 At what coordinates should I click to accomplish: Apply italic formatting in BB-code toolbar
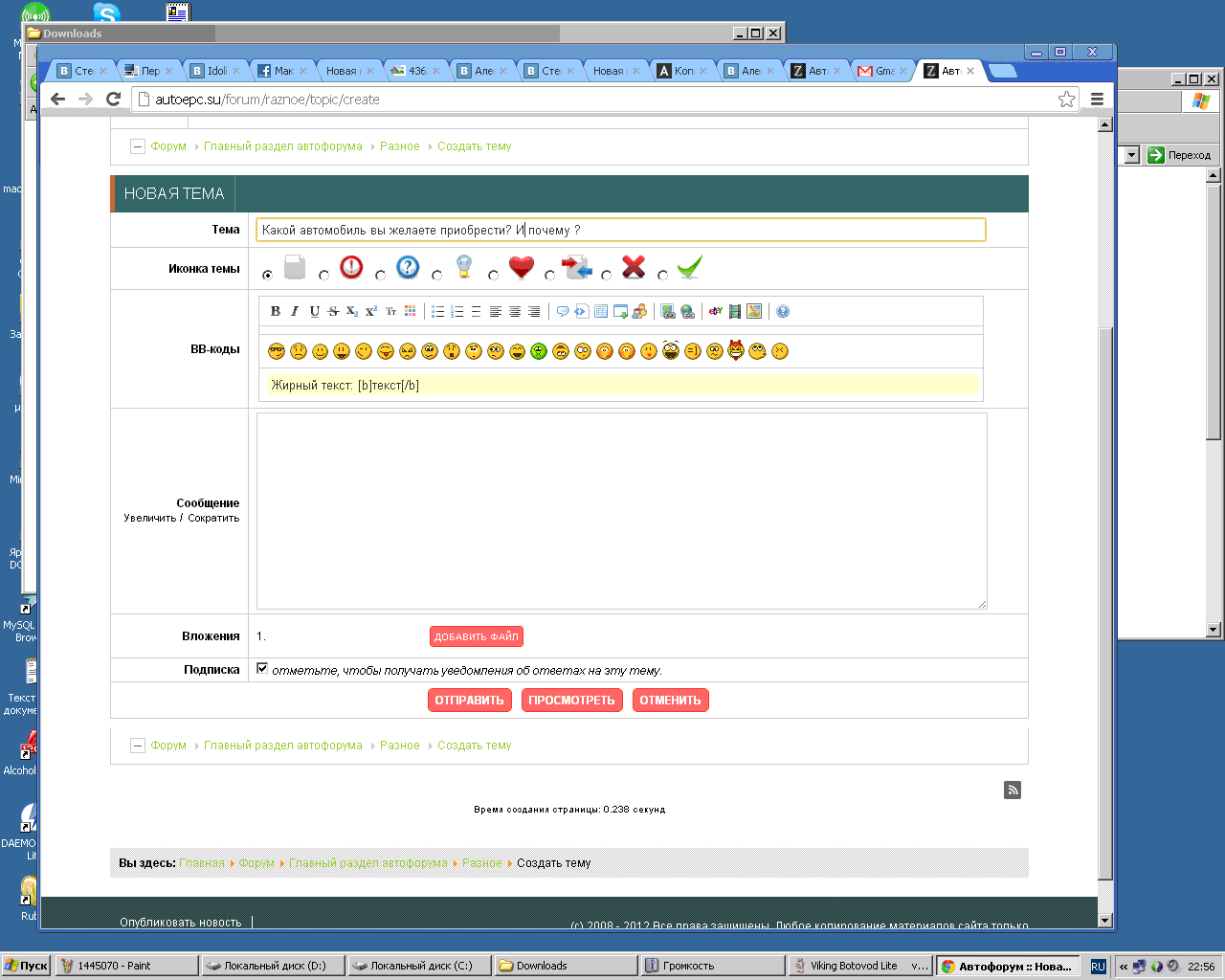pyautogui.click(x=295, y=311)
